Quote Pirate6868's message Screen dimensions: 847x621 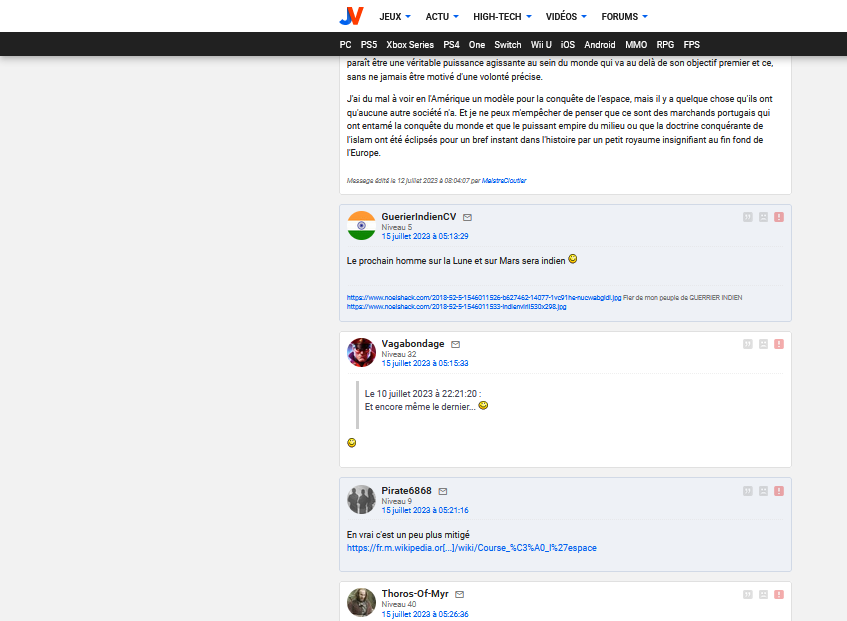(748, 491)
